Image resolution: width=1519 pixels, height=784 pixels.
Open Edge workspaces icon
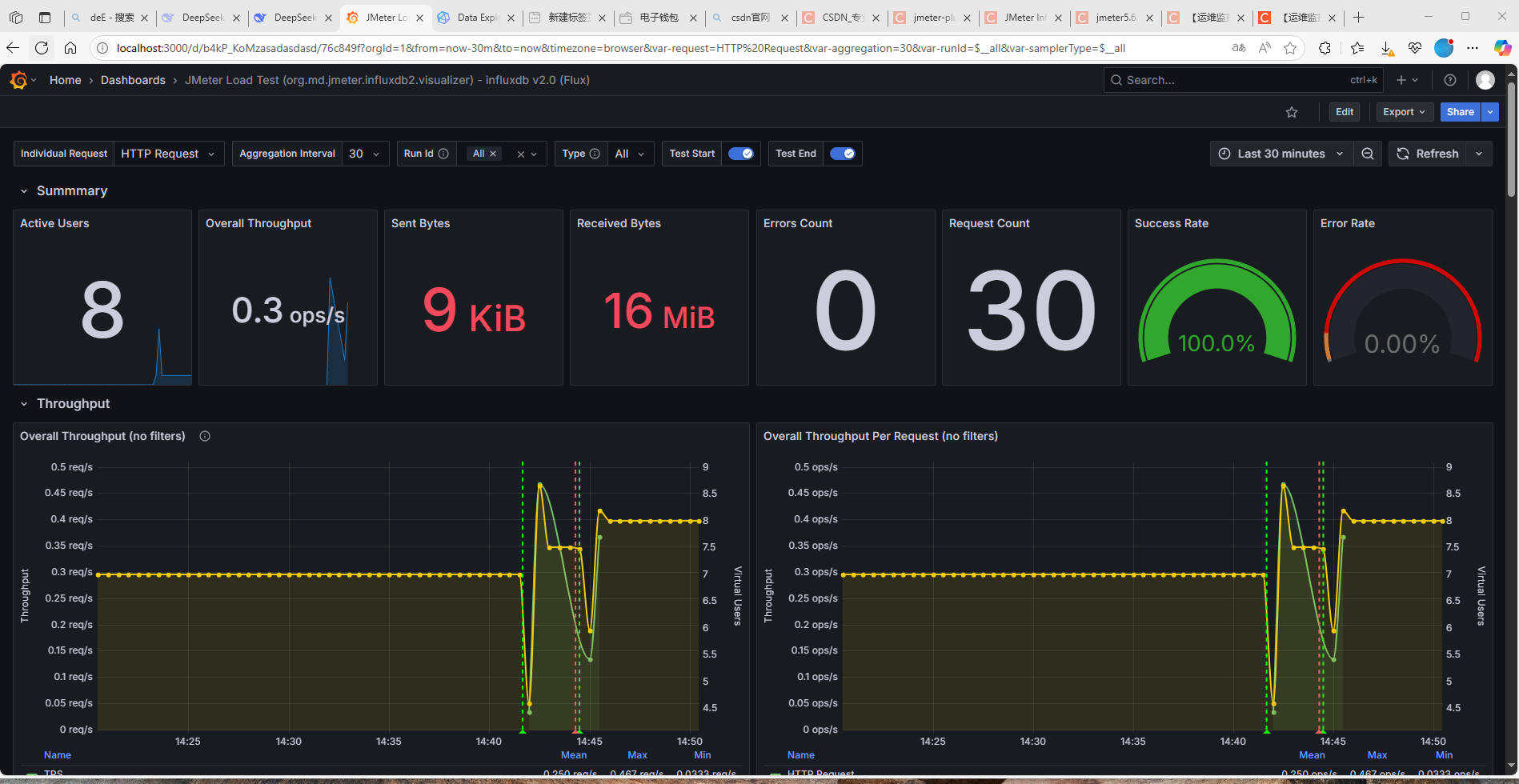pos(16,17)
